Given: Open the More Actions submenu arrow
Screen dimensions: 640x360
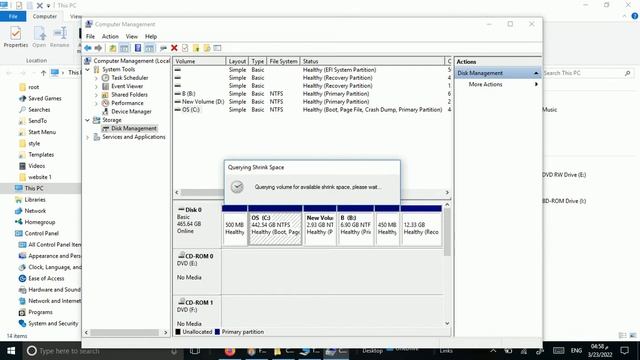Looking at the screenshot, I should point(536,84).
